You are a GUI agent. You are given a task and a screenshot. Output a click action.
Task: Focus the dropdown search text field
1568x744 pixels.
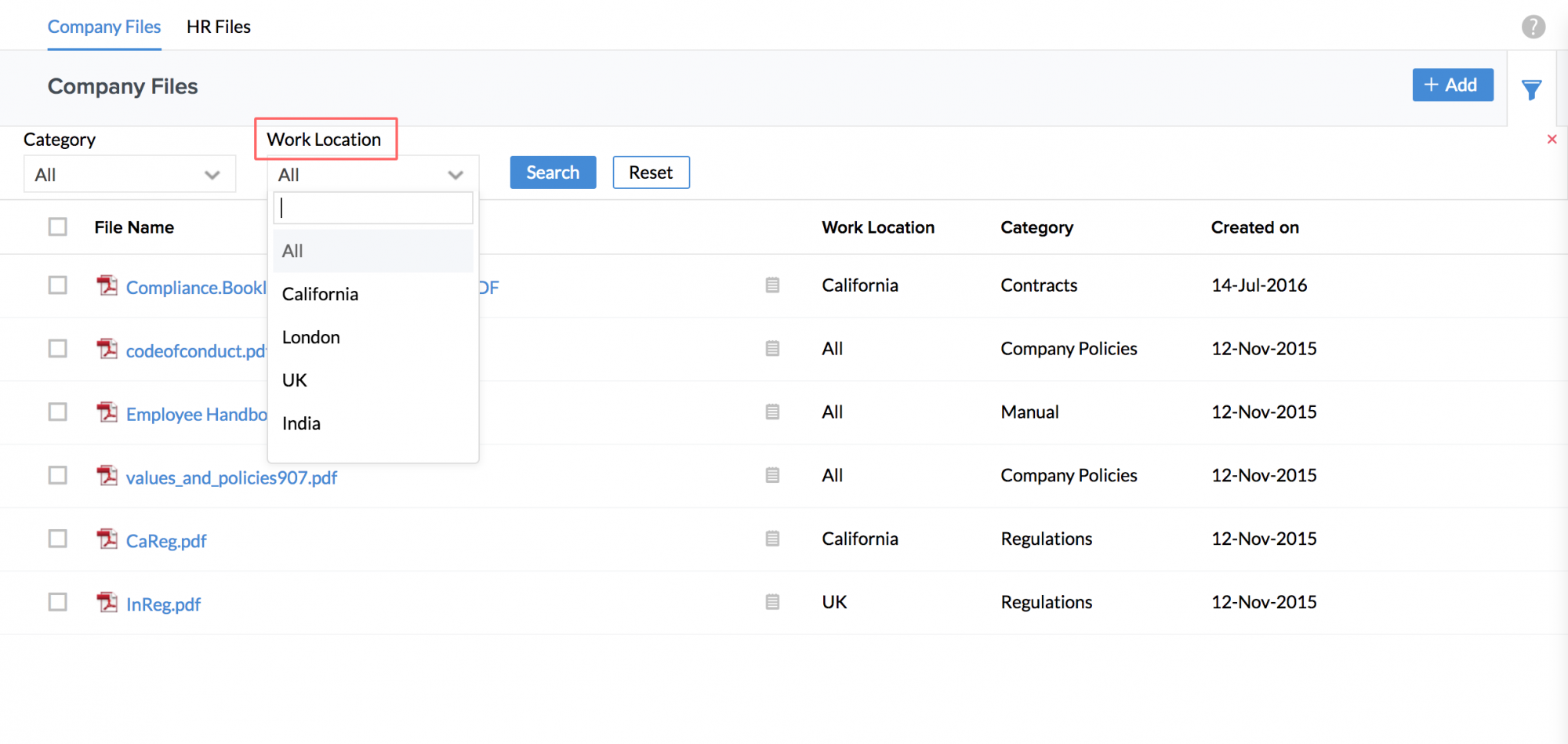pos(373,209)
